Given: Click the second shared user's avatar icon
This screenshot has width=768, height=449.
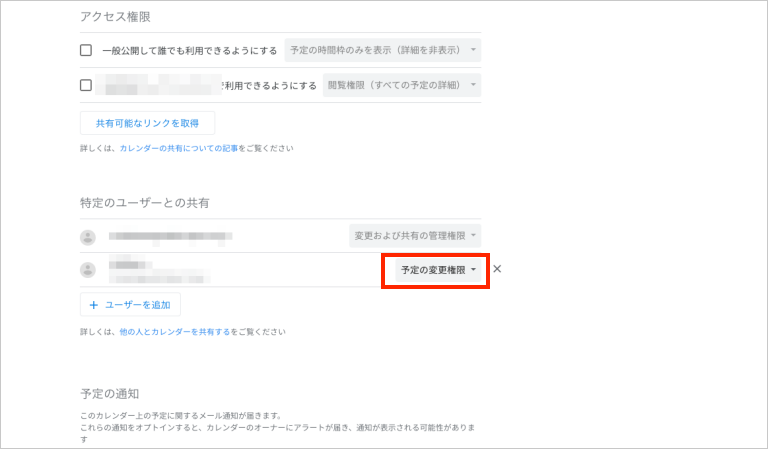Looking at the screenshot, I should (88, 270).
